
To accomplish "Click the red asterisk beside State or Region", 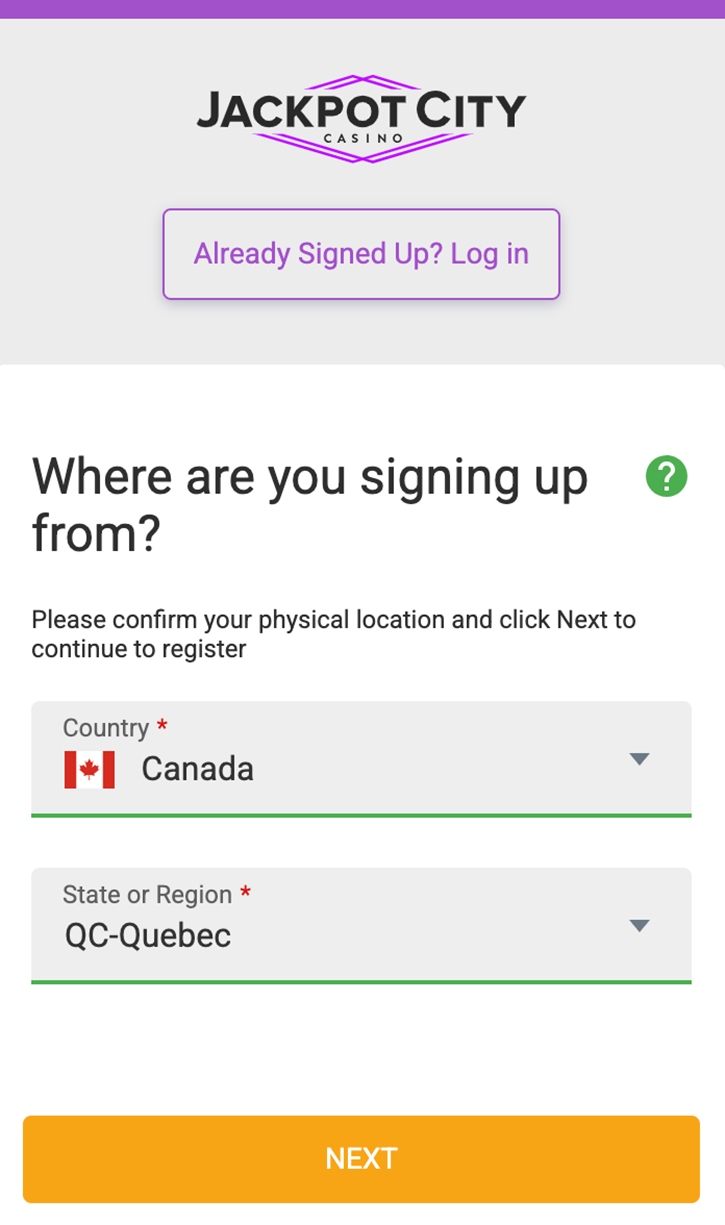I will coord(245,893).
